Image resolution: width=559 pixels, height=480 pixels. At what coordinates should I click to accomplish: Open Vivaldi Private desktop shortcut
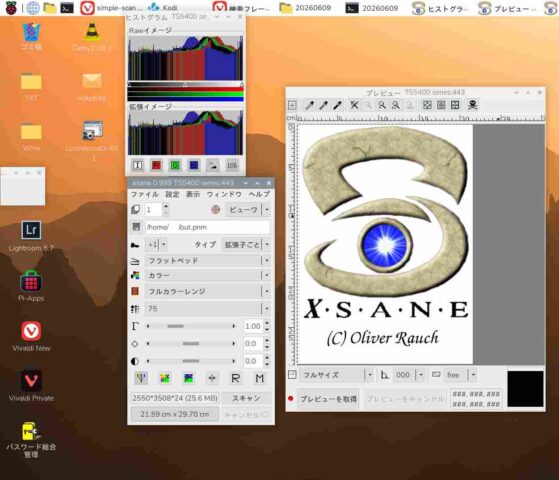[x=31, y=386]
